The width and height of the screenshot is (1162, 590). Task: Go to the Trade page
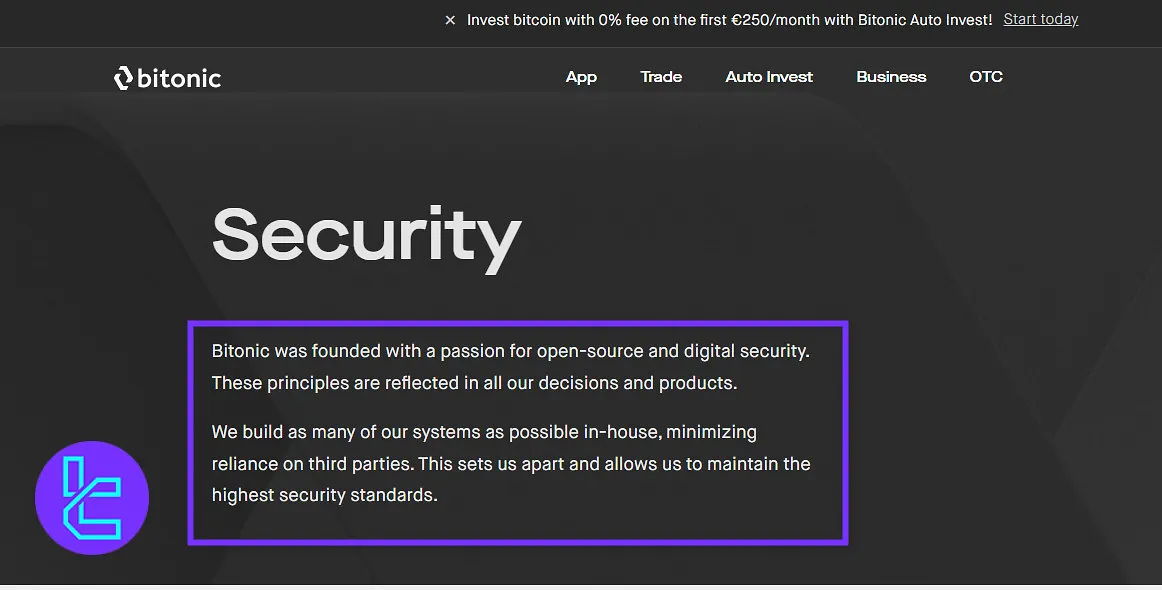tap(661, 77)
